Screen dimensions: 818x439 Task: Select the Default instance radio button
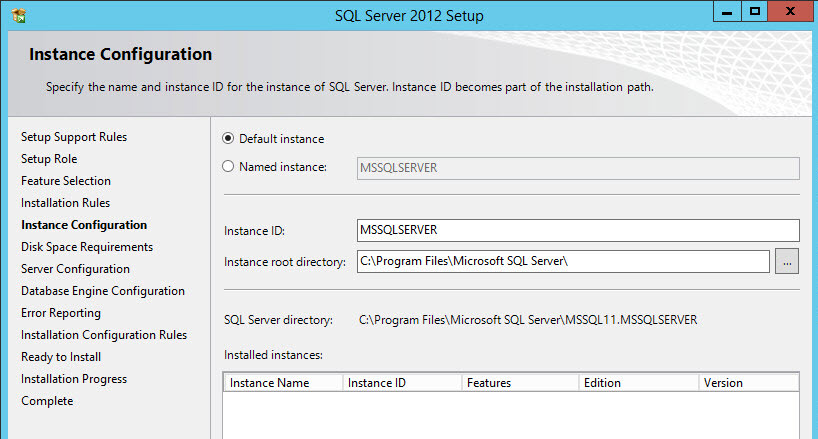coord(228,139)
